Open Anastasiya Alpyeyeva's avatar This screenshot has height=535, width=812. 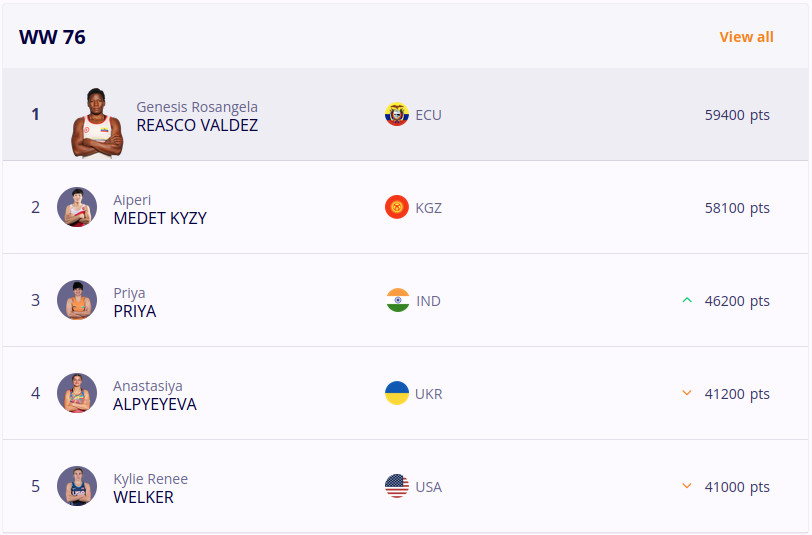(77, 393)
